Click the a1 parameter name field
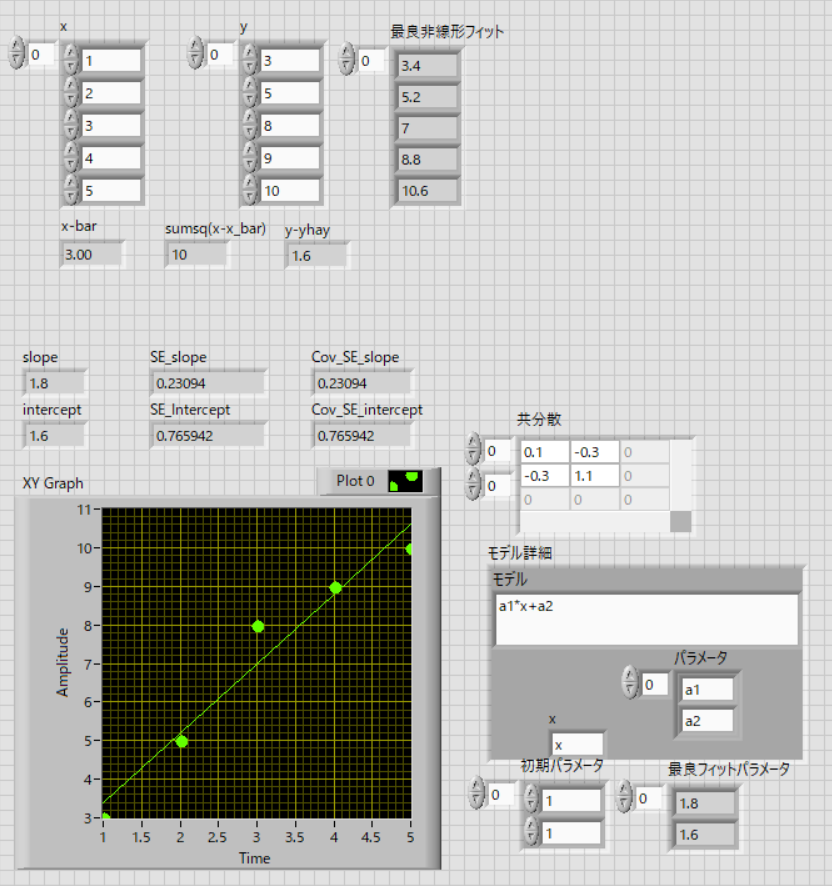This screenshot has width=832, height=886. (x=706, y=689)
